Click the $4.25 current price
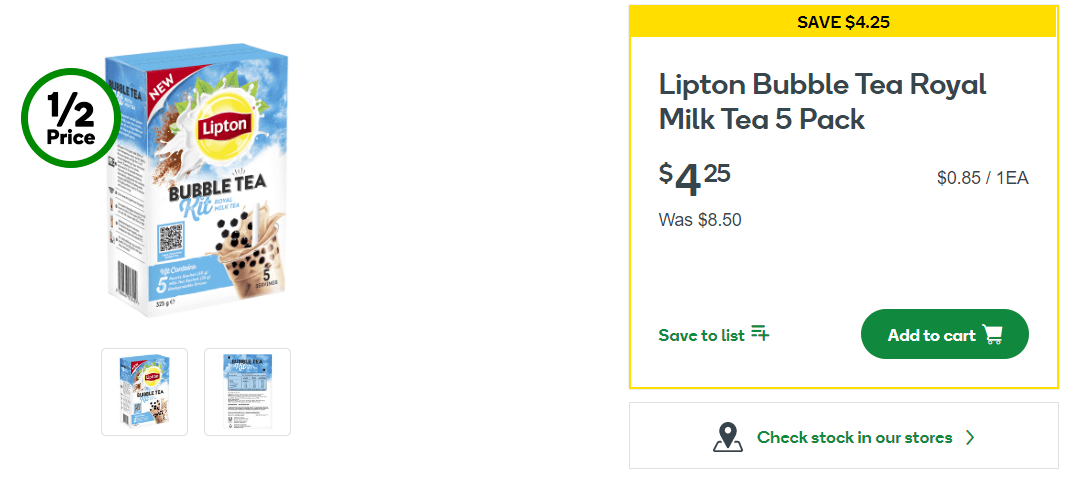 tap(695, 178)
